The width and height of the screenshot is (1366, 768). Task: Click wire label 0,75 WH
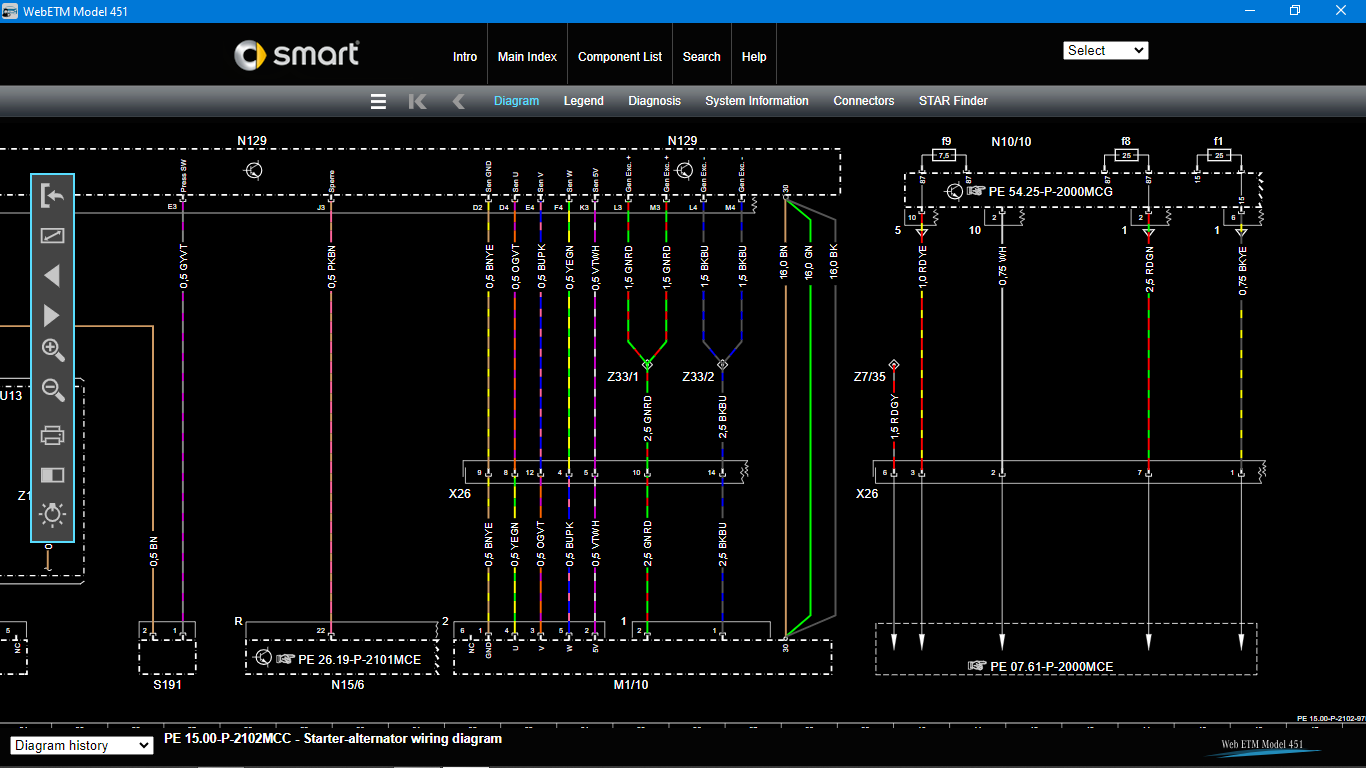(x=1002, y=267)
